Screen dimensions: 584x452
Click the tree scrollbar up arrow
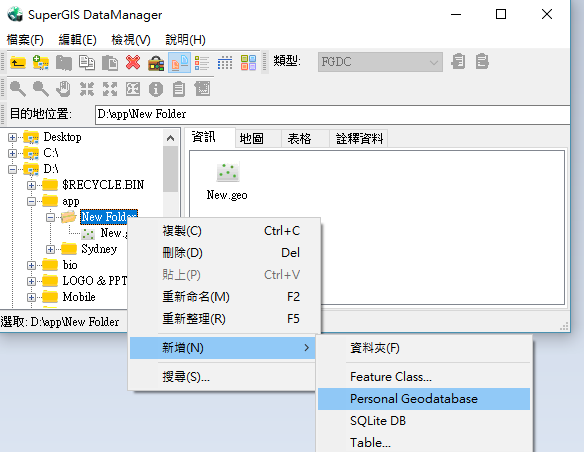(x=171, y=138)
